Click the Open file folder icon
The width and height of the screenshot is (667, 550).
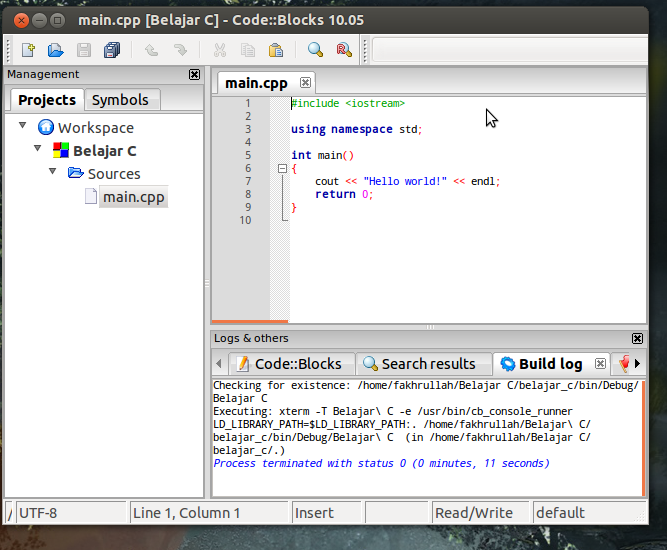pyautogui.click(x=56, y=50)
